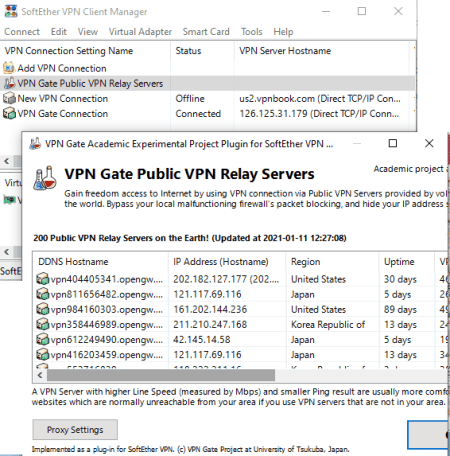Click server icon for vpn358446989.opengw
Screen dimensions: 450x456
[43, 324]
